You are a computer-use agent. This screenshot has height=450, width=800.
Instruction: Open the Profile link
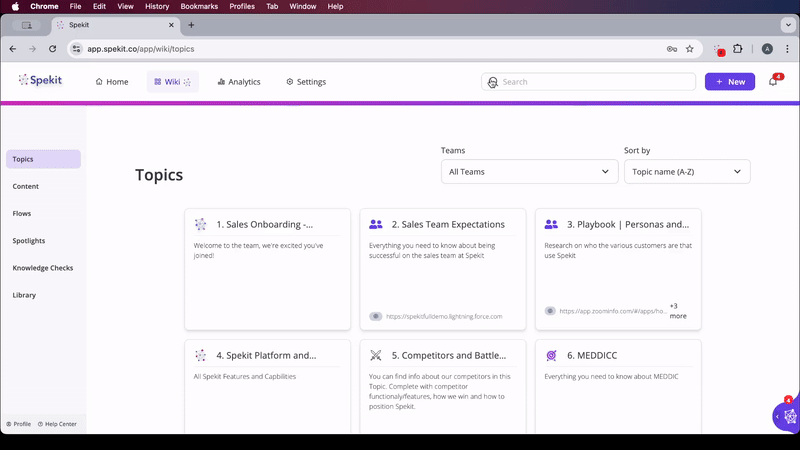pyautogui.click(x=19, y=424)
